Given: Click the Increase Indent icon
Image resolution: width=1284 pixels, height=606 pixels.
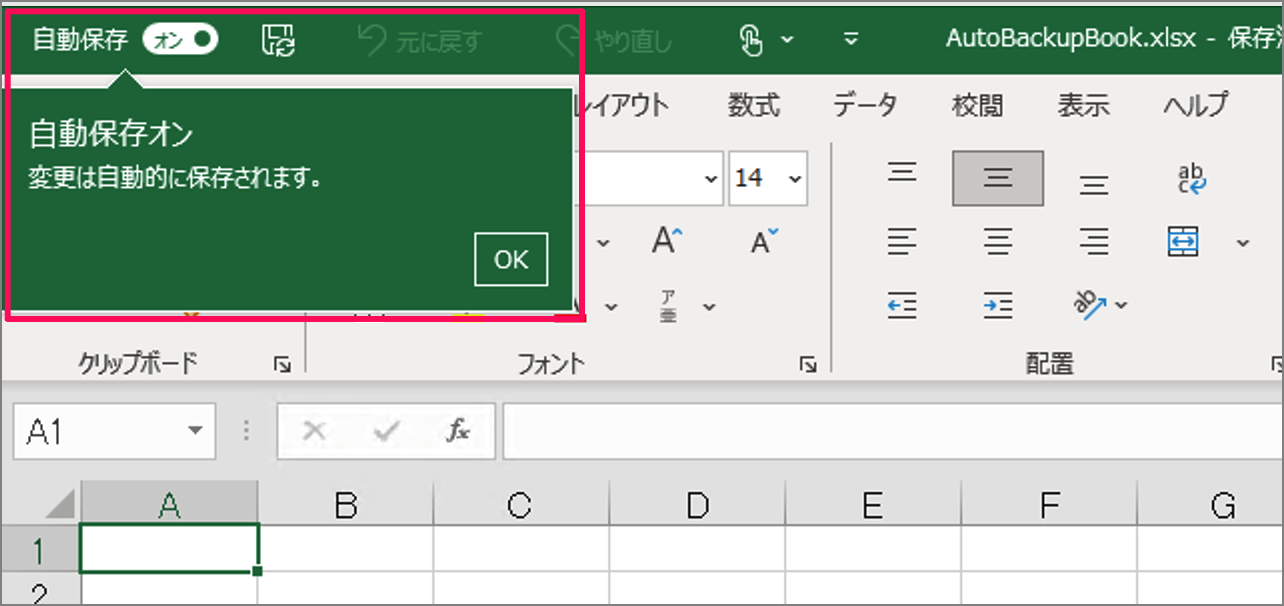Looking at the screenshot, I should [997, 305].
